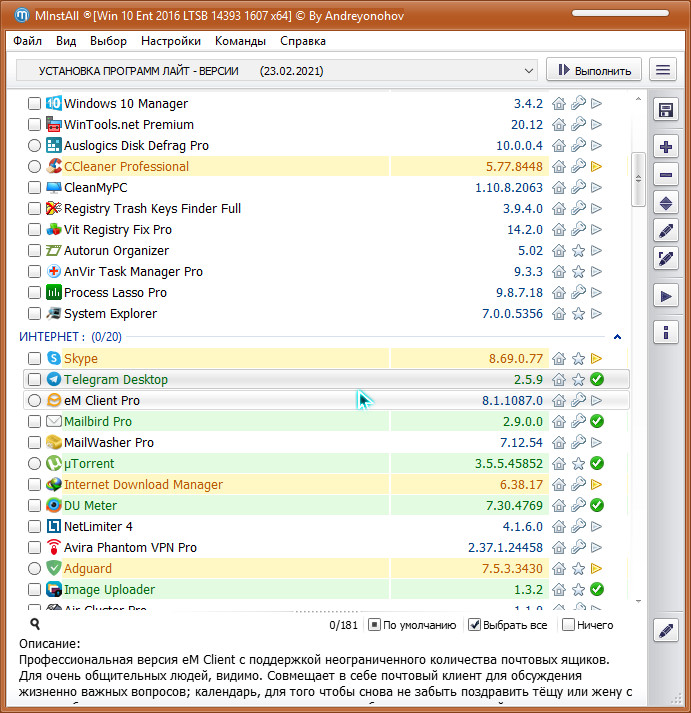Click the home icon for Process Lasso Pro
The width and height of the screenshot is (691, 713).
pos(559,292)
